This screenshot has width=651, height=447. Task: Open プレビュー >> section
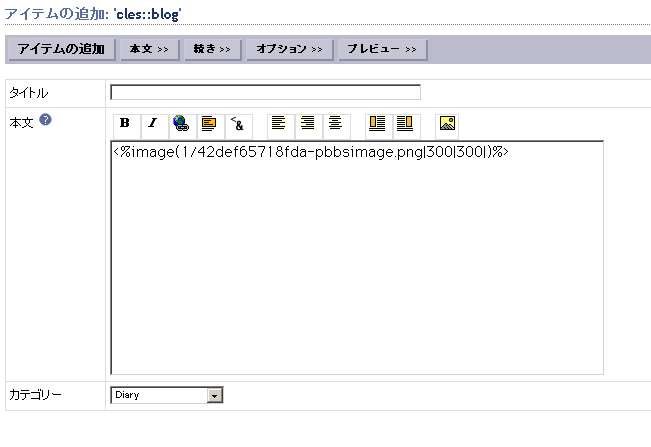pos(382,49)
